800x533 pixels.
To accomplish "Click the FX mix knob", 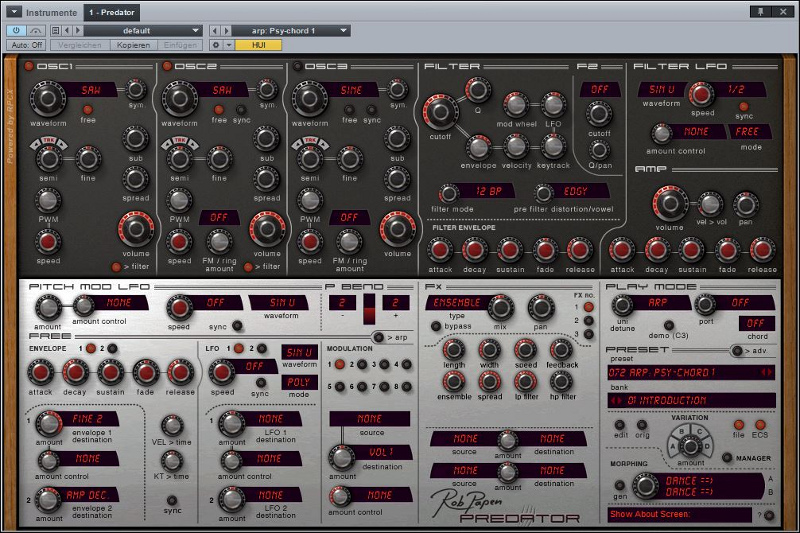I will click(501, 307).
